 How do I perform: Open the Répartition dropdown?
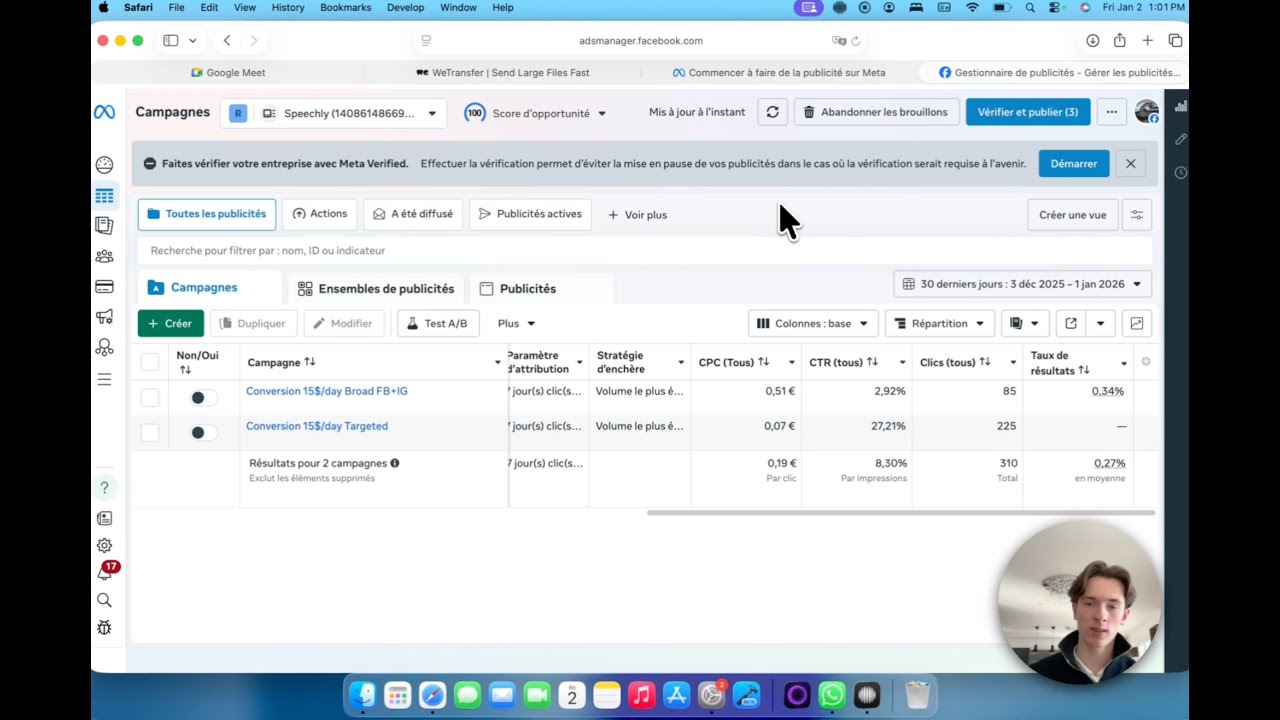(940, 323)
